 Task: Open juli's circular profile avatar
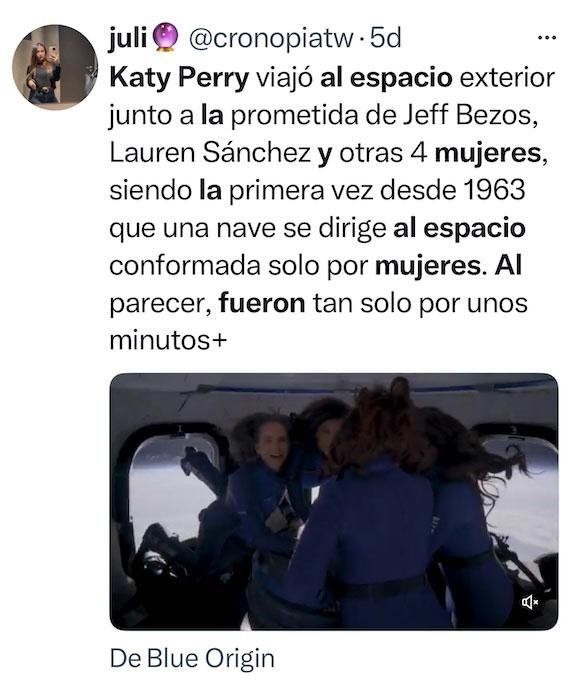pyautogui.click(x=55, y=67)
